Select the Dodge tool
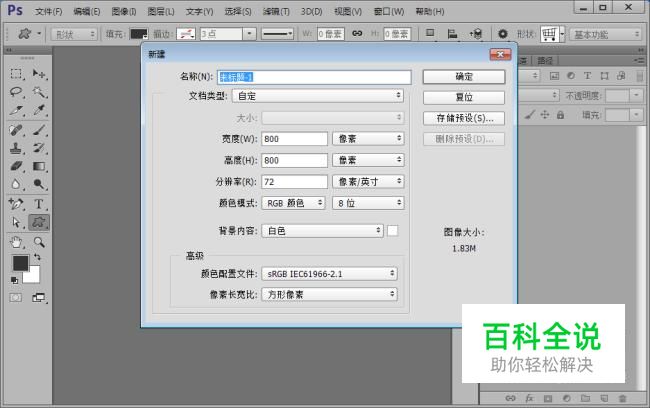 pyautogui.click(x=39, y=184)
